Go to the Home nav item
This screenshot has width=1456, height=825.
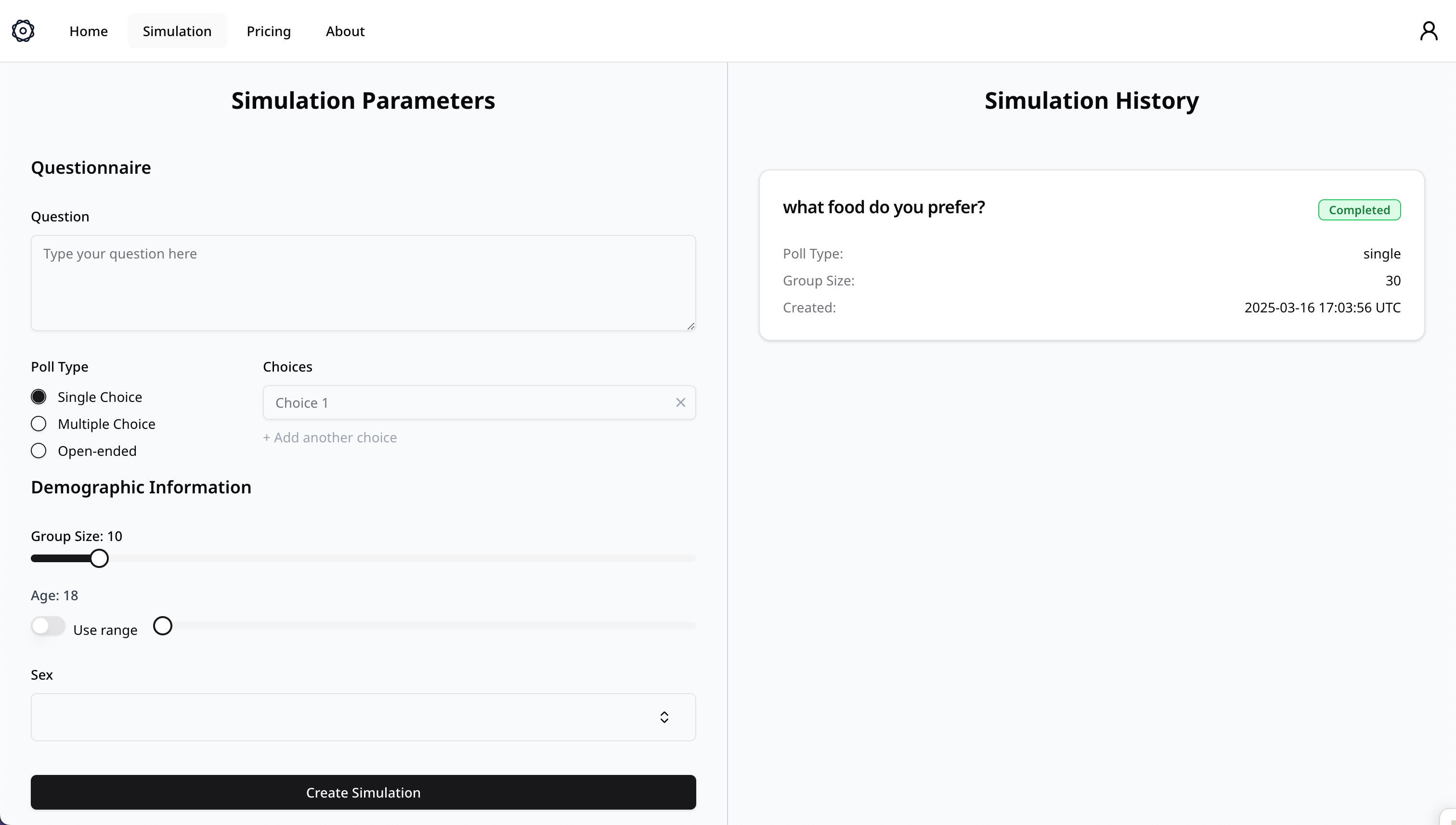coord(89,31)
